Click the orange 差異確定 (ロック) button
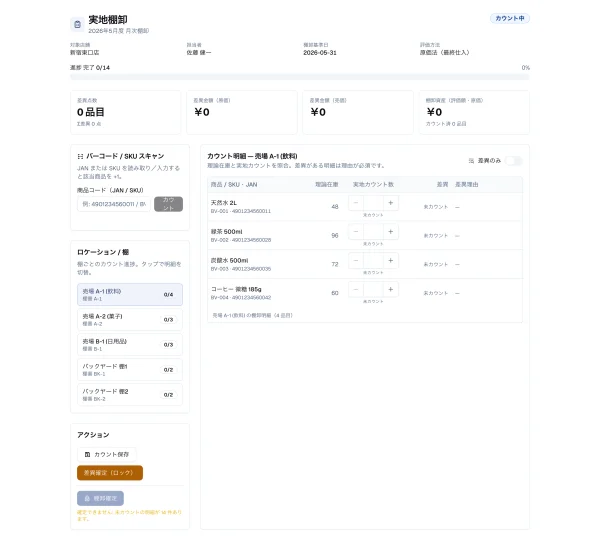 click(x=110, y=473)
